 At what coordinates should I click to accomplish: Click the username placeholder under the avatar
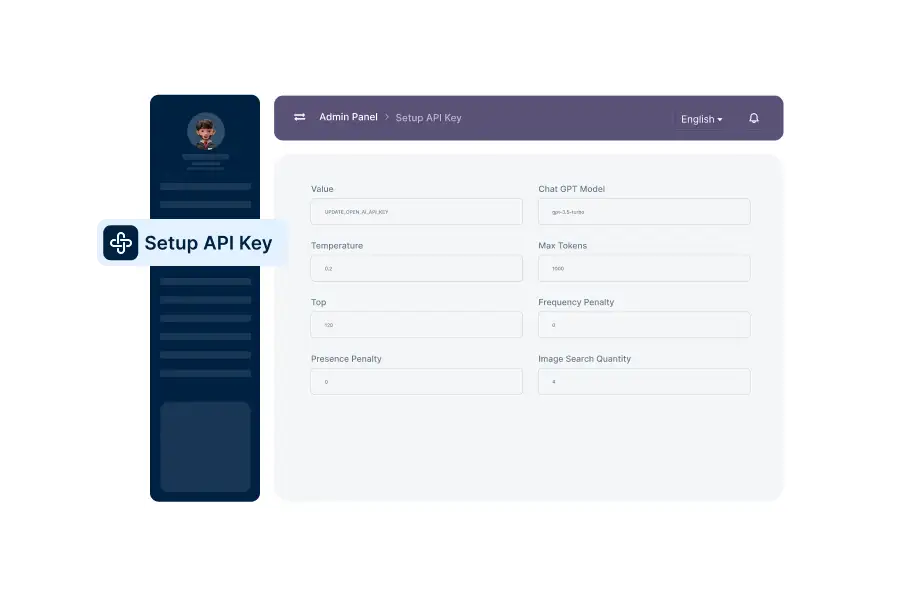click(205, 157)
